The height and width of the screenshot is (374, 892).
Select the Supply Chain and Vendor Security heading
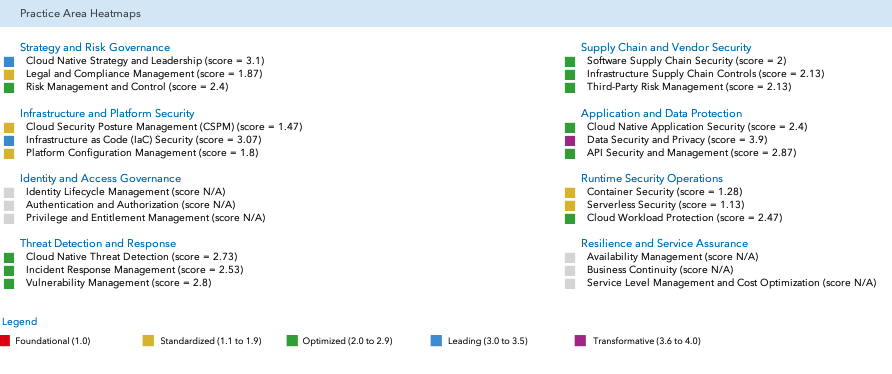[666, 47]
